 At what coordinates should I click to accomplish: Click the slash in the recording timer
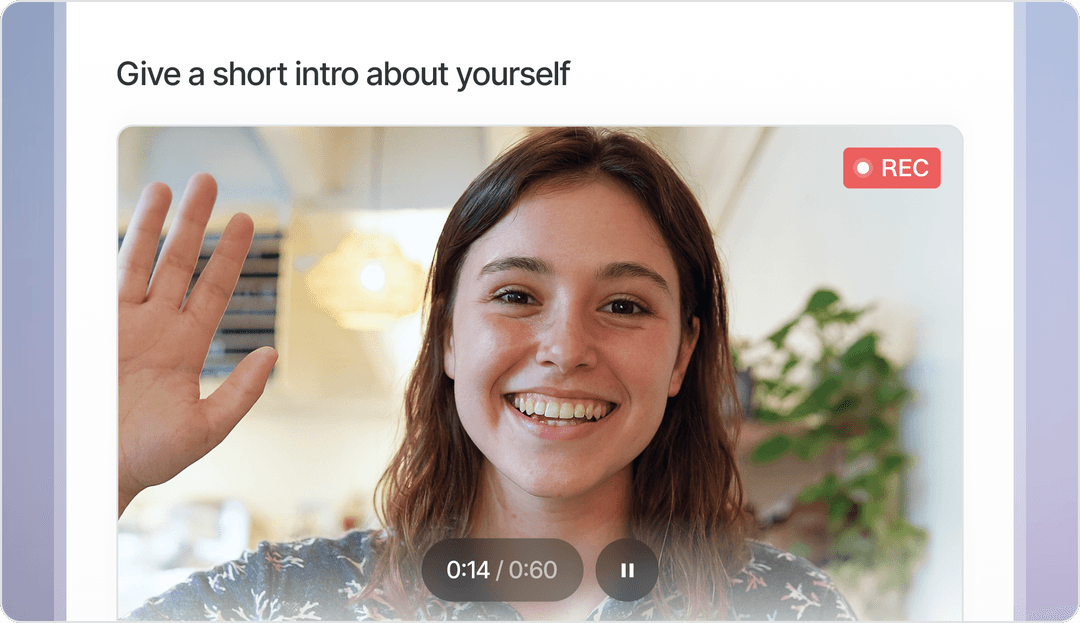tap(499, 570)
